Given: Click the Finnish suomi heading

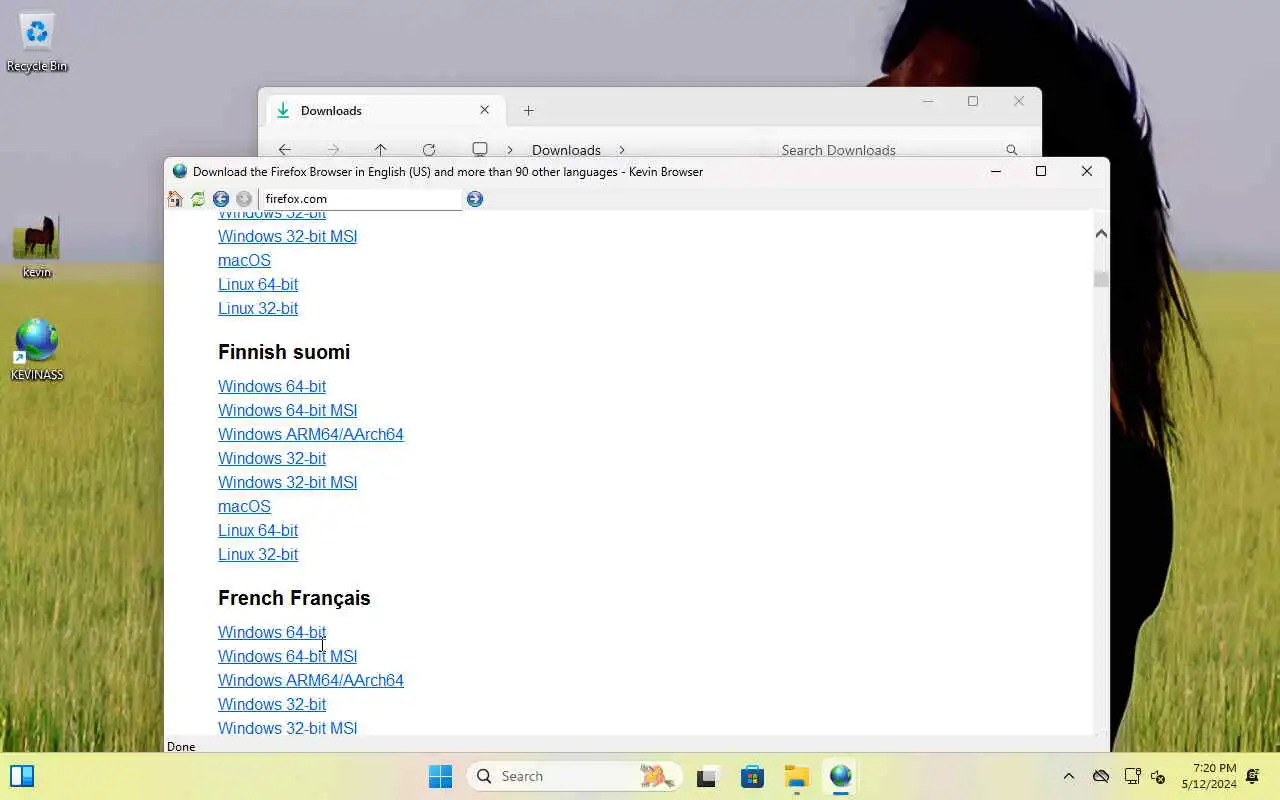Looking at the screenshot, I should [284, 352].
